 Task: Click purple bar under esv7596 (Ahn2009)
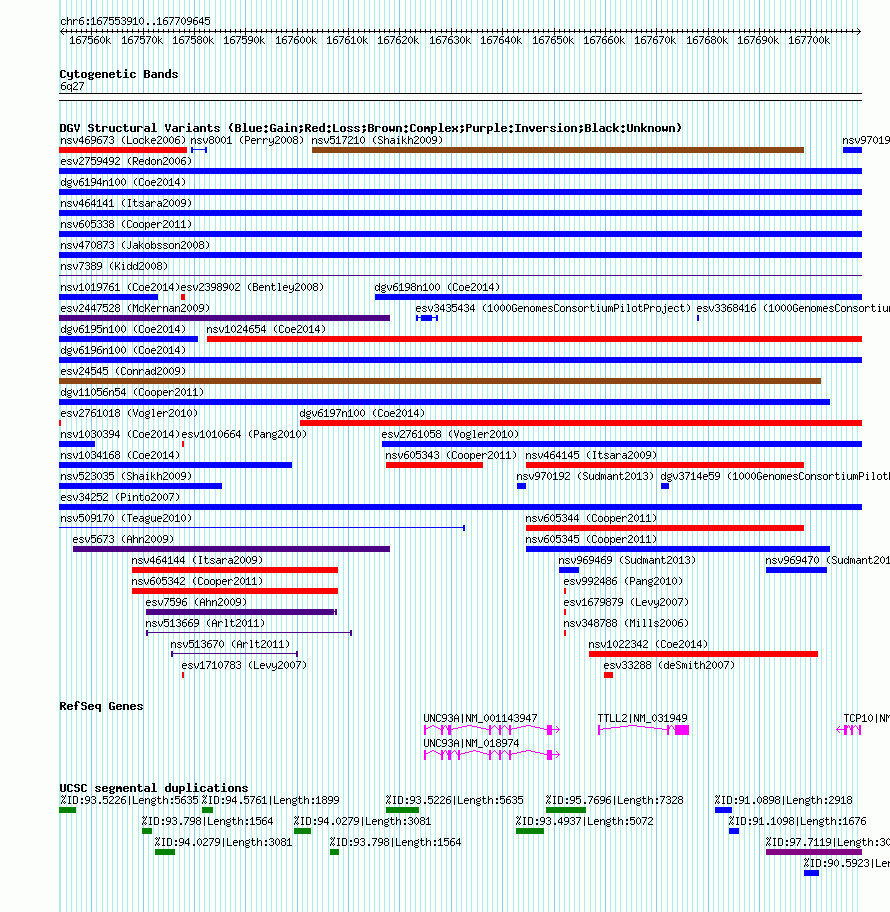241,612
